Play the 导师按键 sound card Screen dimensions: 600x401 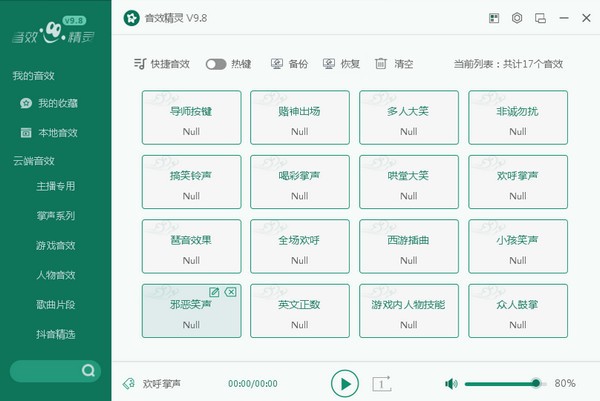click(x=191, y=117)
